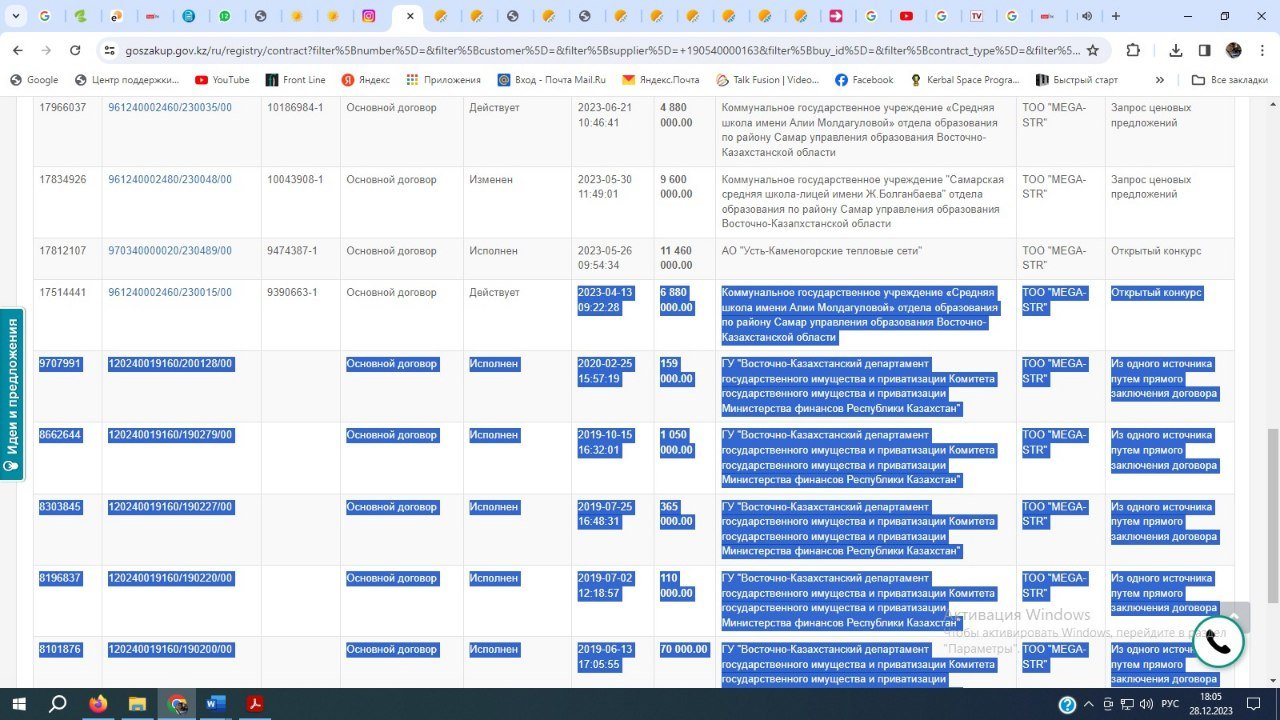
Task: Show more bookmarks with the chevron
Action: [x=1160, y=80]
